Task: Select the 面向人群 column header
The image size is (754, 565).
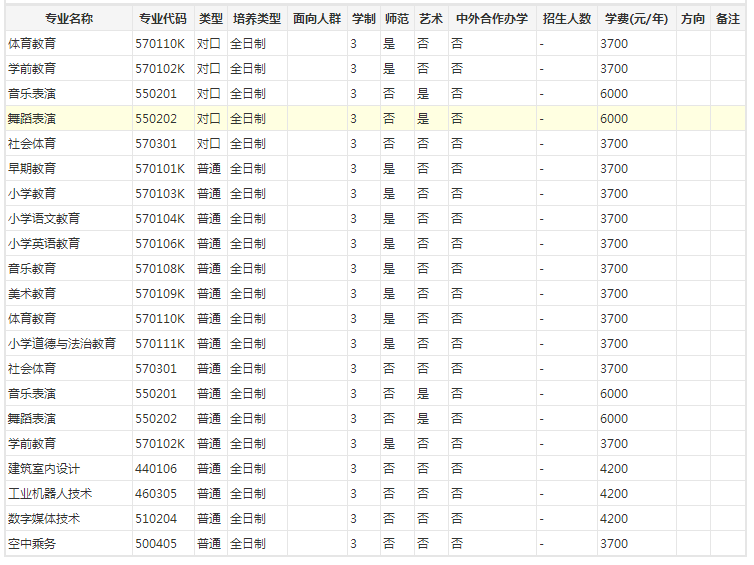Action: 317,19
